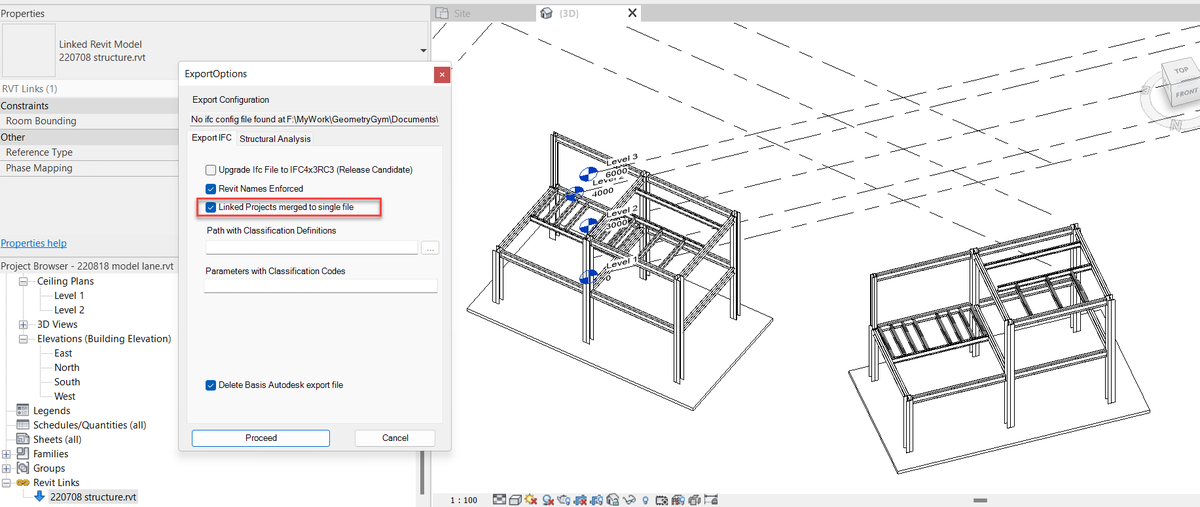Expand the Groups node
The image size is (1200, 507).
7,468
